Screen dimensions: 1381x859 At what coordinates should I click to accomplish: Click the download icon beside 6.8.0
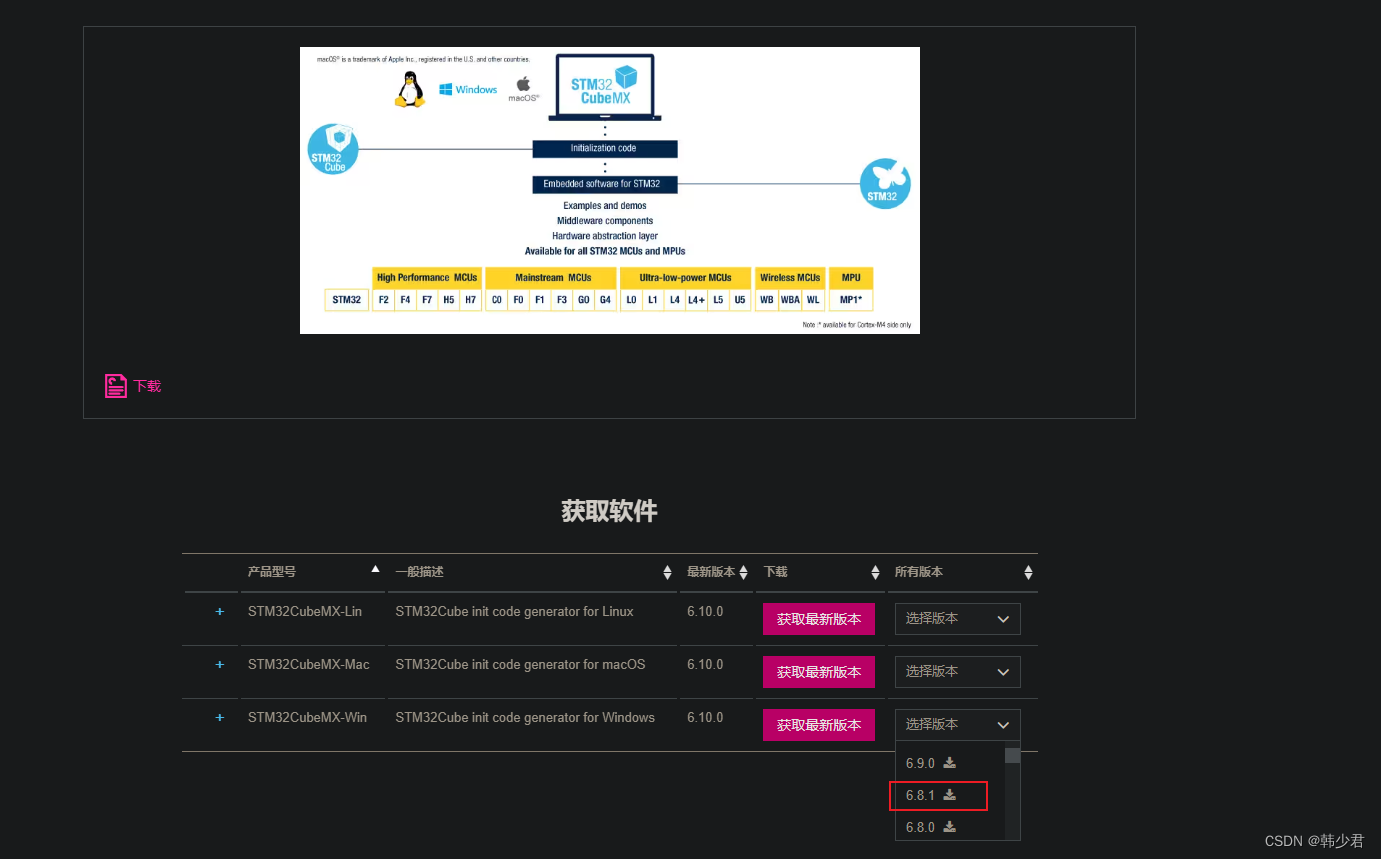(x=950, y=827)
